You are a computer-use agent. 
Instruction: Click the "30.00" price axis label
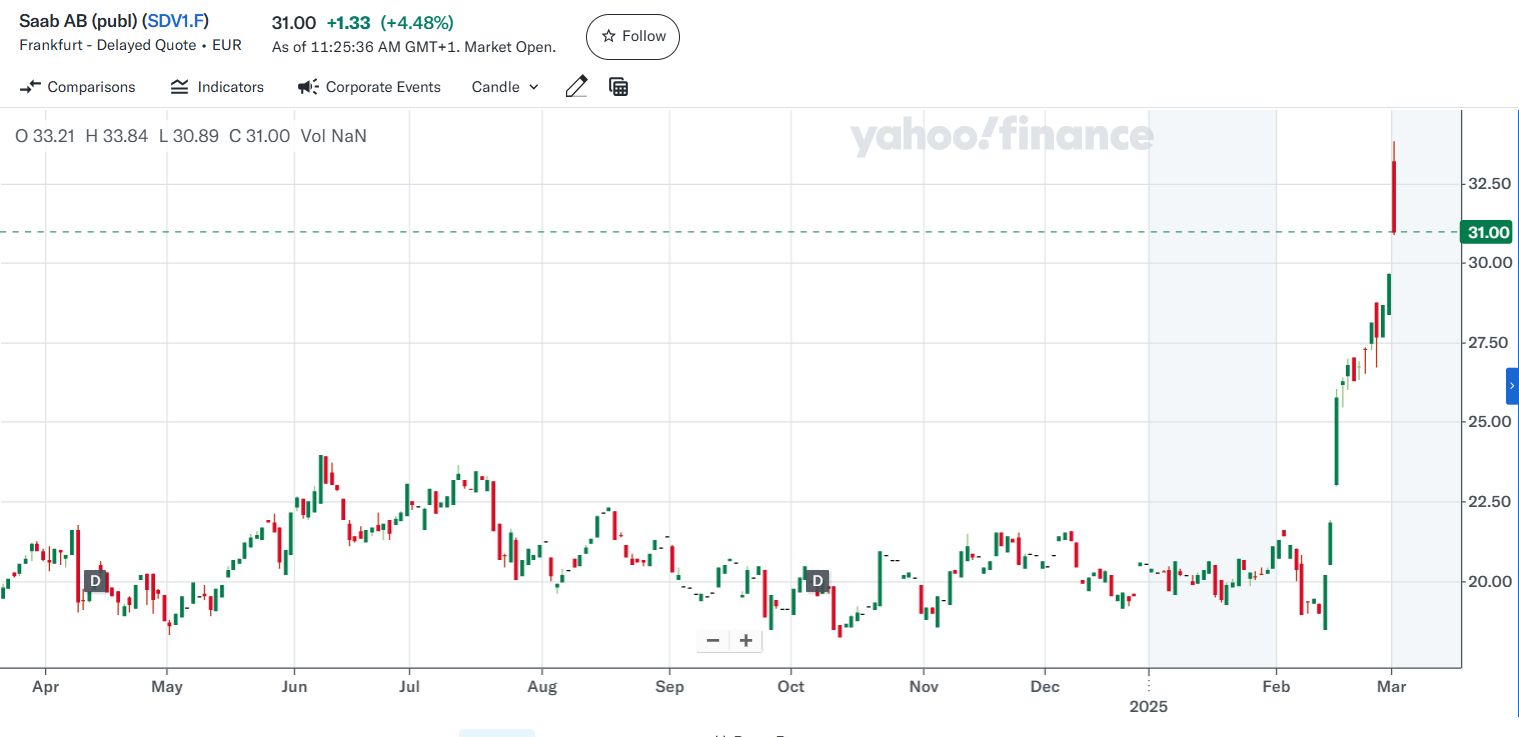(x=1489, y=263)
